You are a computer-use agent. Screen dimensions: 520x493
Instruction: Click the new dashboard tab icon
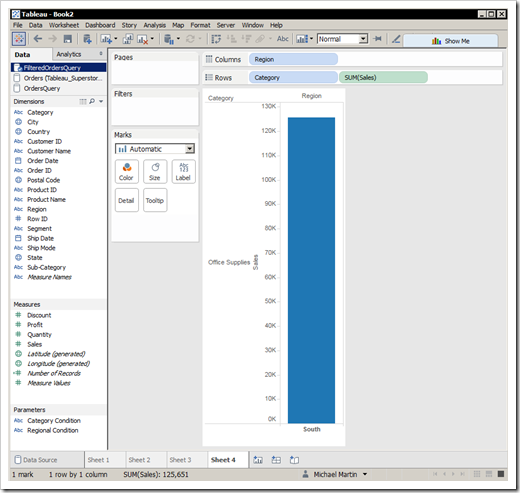coord(276,460)
